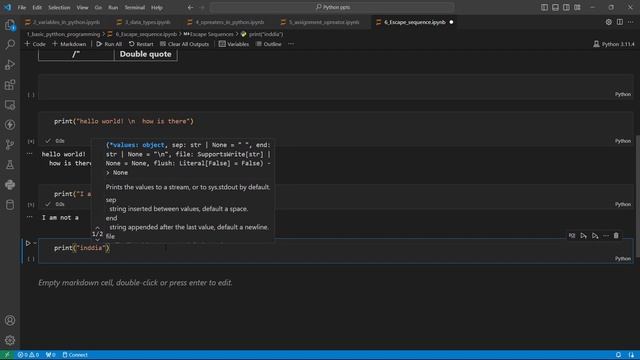Show previous signature in the tooltip
This screenshot has height=360, width=640.
pos(97,228)
